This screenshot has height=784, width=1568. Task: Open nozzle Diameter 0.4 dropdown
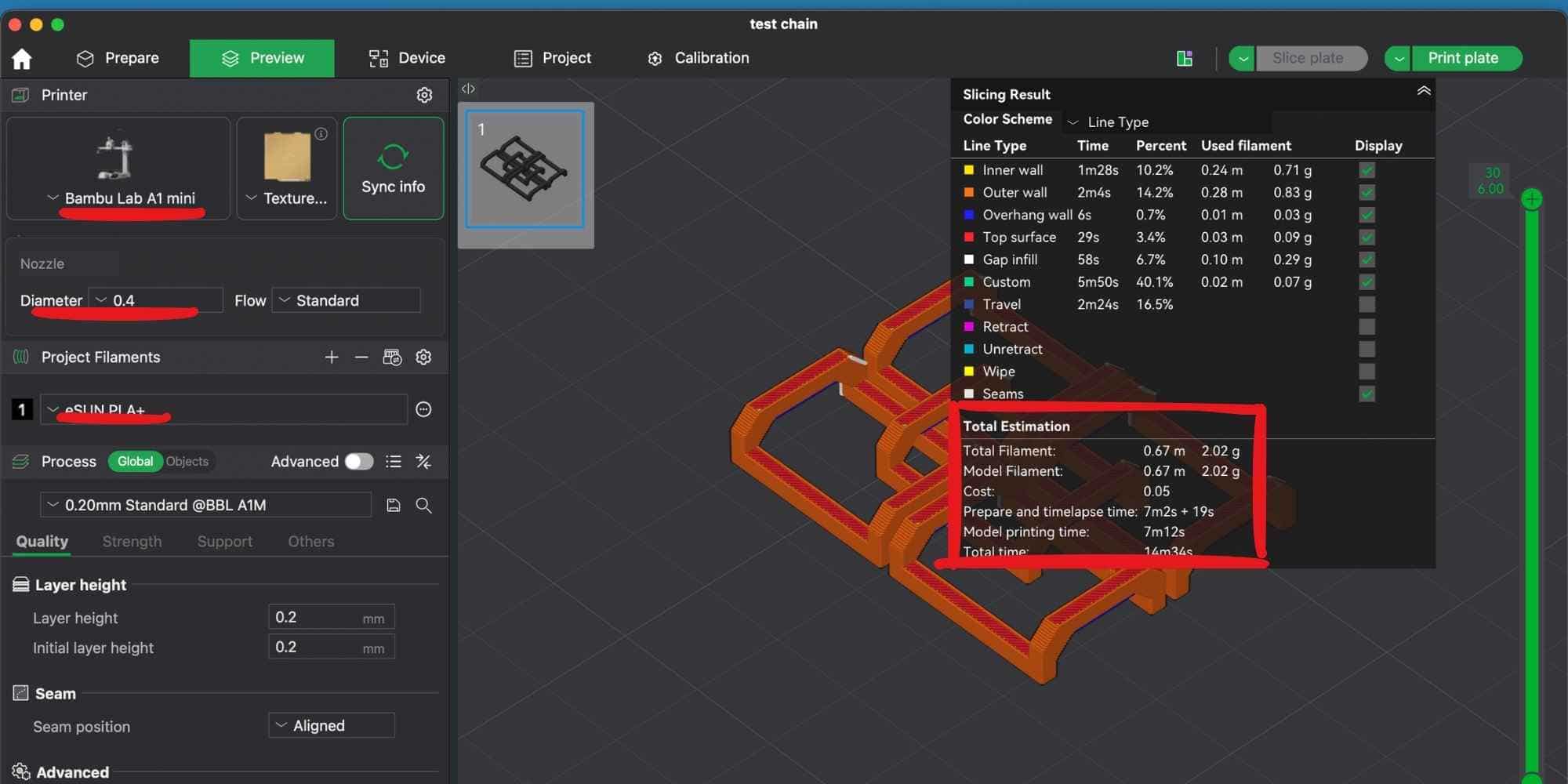pos(155,300)
